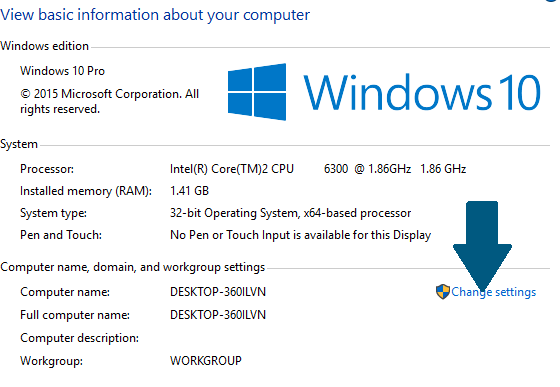Screen dimensions: 560x387
Task: Click the 'Pen and Touch:' label
Action: click(x=61, y=235)
